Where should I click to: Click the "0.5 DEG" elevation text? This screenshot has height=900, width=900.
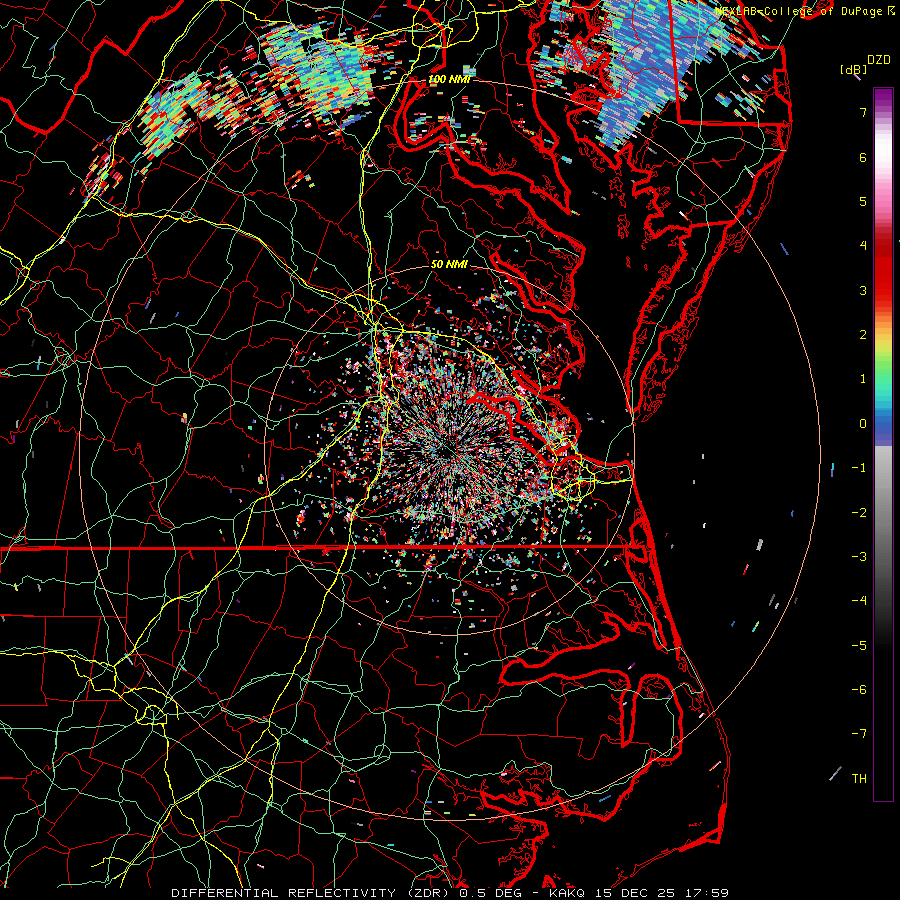pos(489,893)
